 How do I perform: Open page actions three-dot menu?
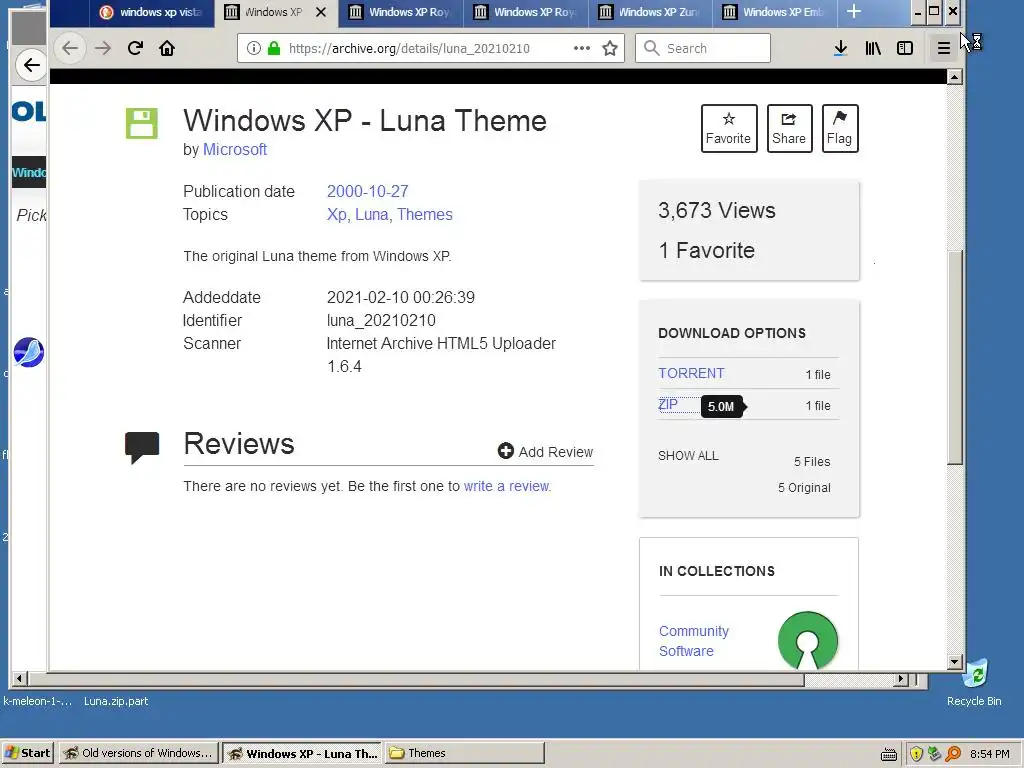pyautogui.click(x=581, y=48)
